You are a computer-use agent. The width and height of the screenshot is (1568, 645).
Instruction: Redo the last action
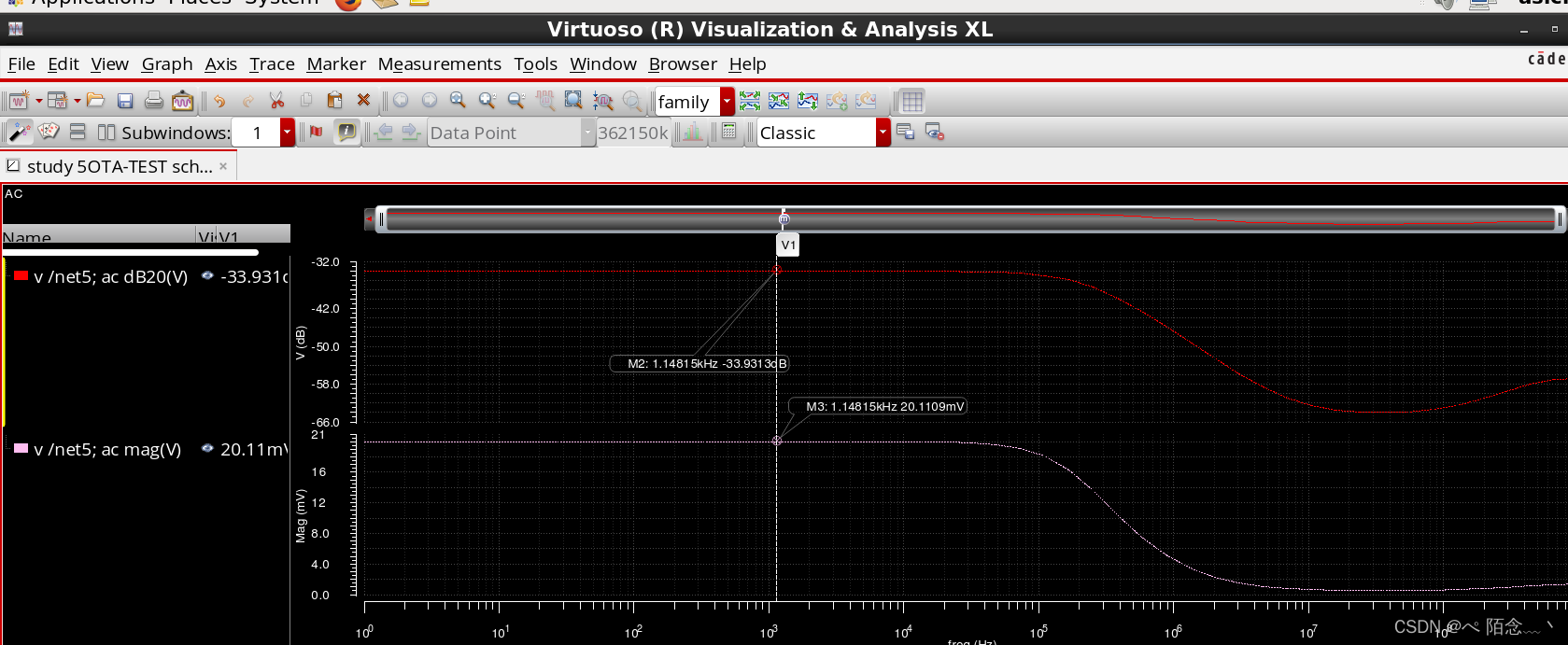pos(248,101)
